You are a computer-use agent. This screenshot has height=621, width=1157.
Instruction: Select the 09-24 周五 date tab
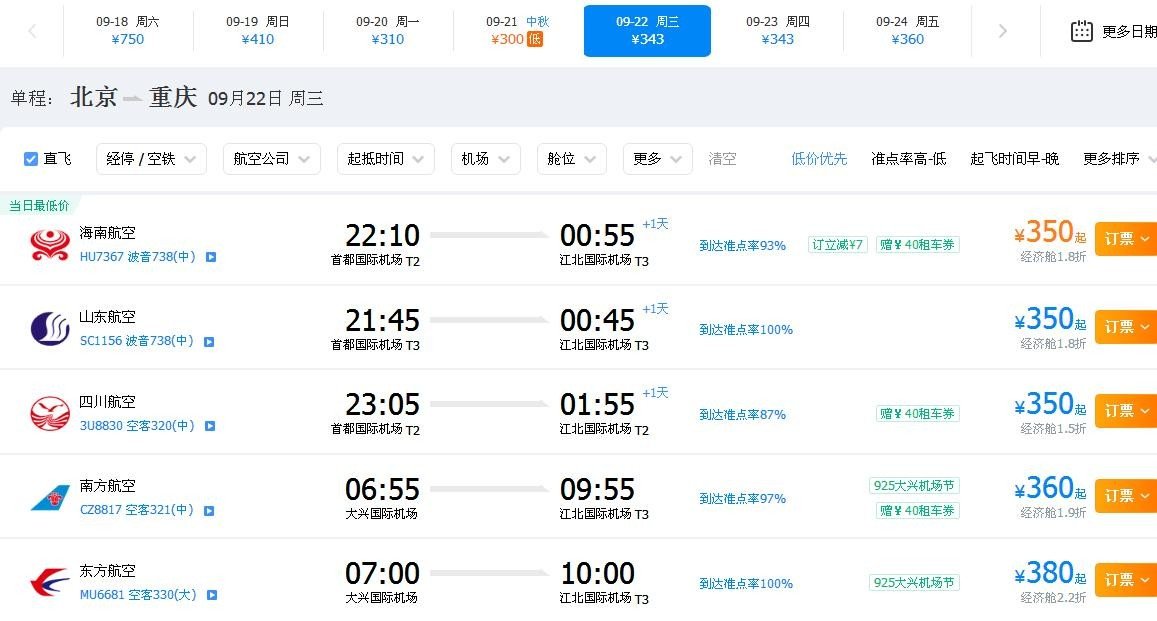pyautogui.click(x=907, y=31)
